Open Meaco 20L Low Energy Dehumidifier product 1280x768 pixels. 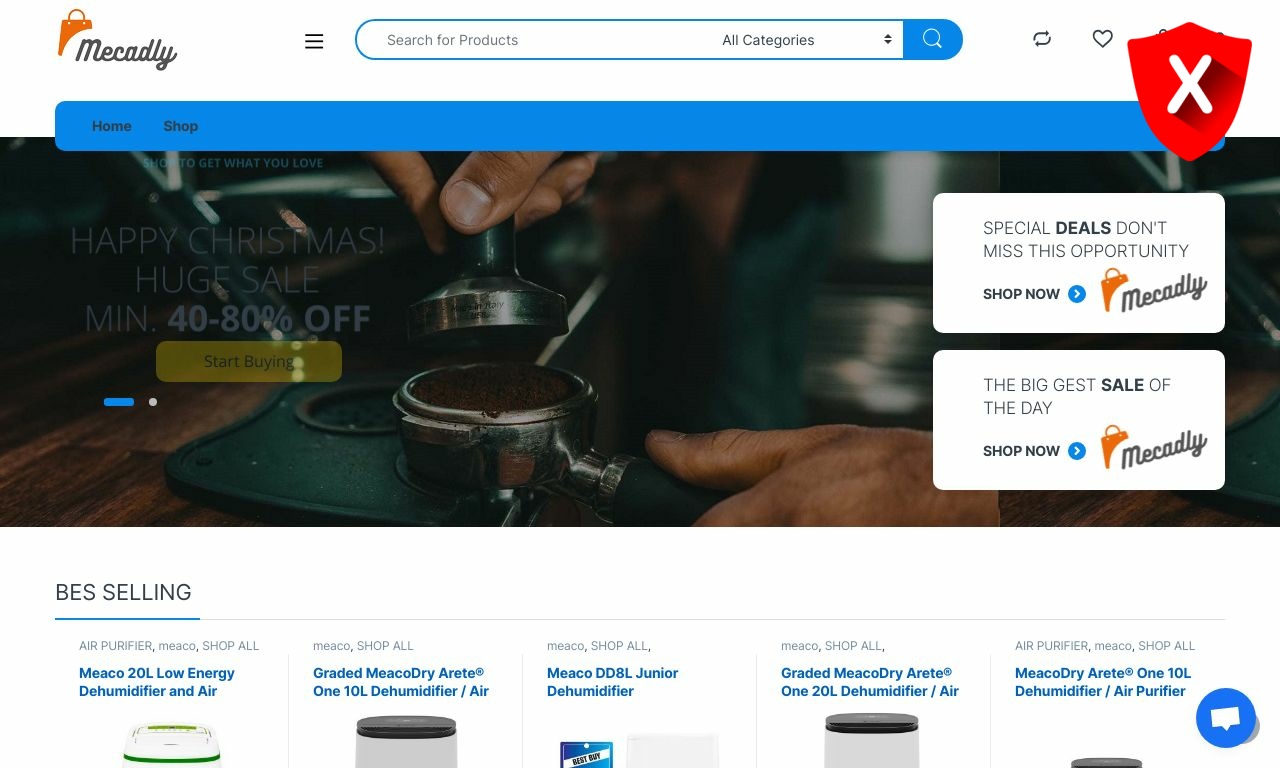(157, 682)
